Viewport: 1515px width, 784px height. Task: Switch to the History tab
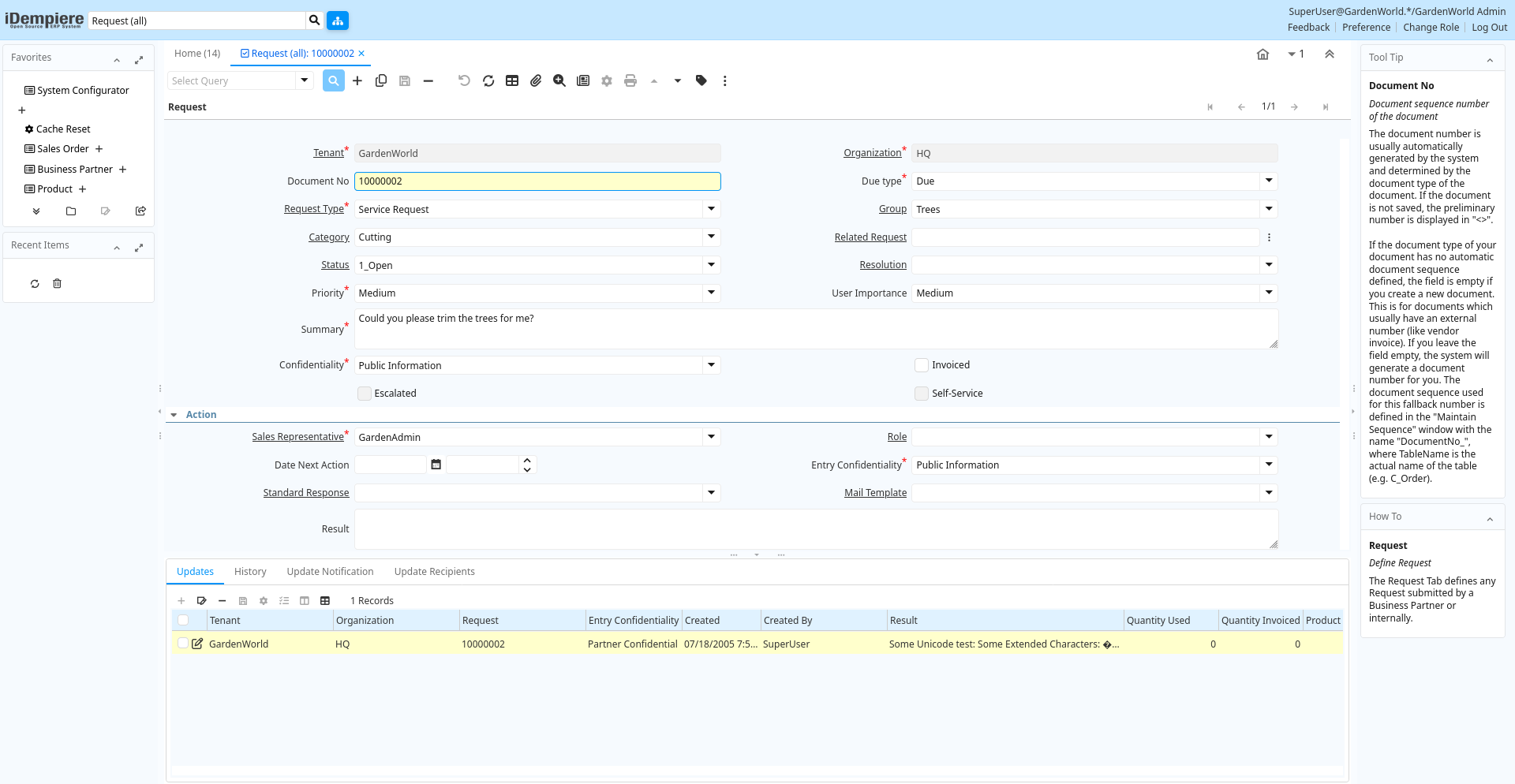[250, 572]
